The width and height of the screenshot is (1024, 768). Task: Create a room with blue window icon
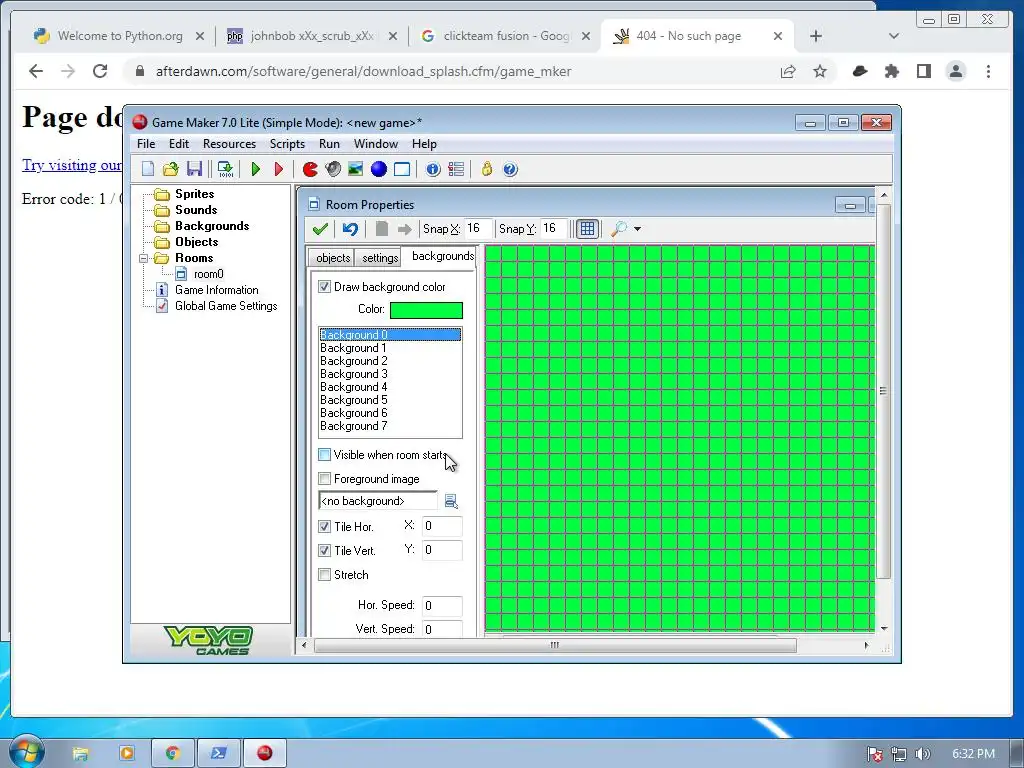(402, 169)
